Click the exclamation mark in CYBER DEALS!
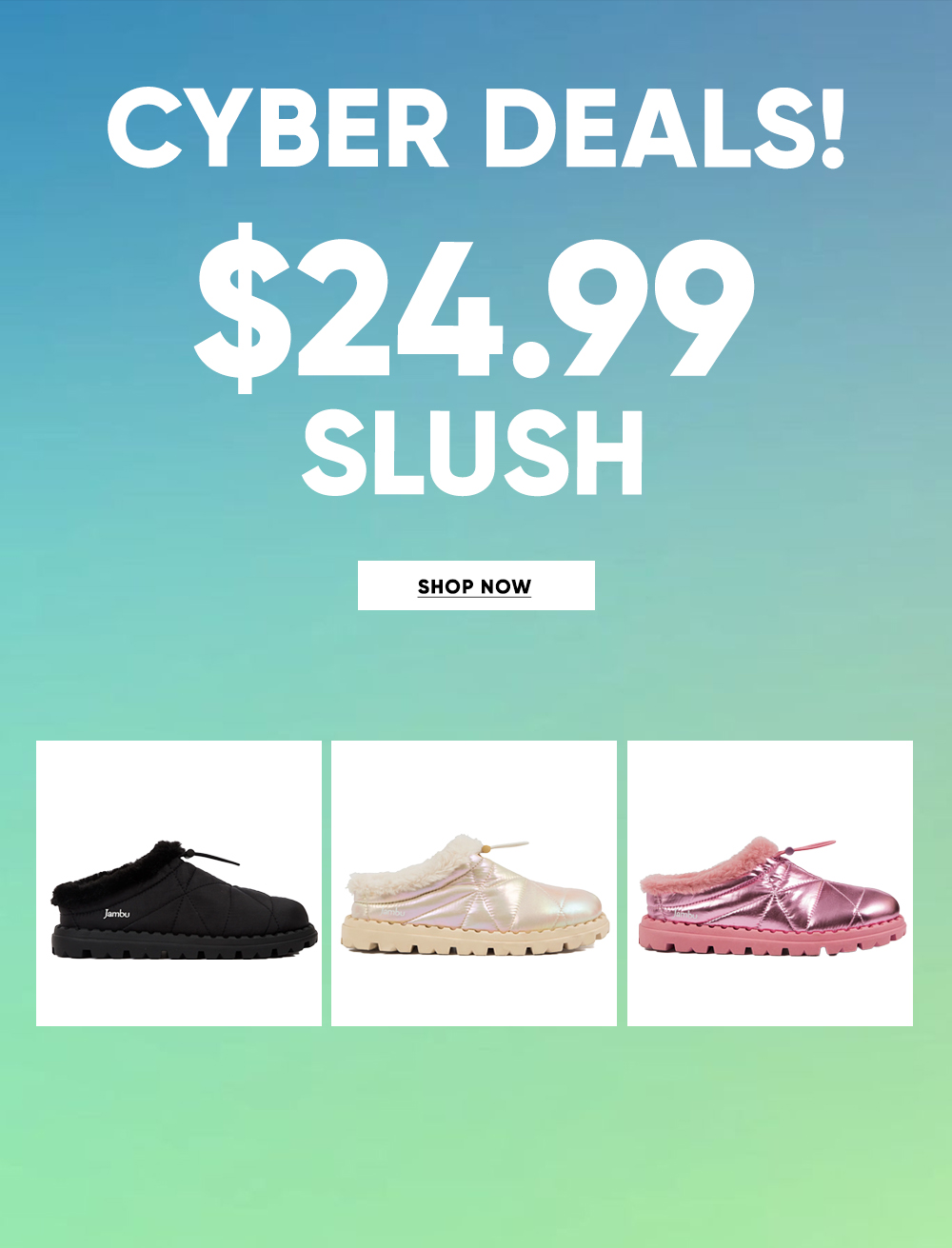The height and width of the screenshot is (1248, 952). (x=832, y=129)
